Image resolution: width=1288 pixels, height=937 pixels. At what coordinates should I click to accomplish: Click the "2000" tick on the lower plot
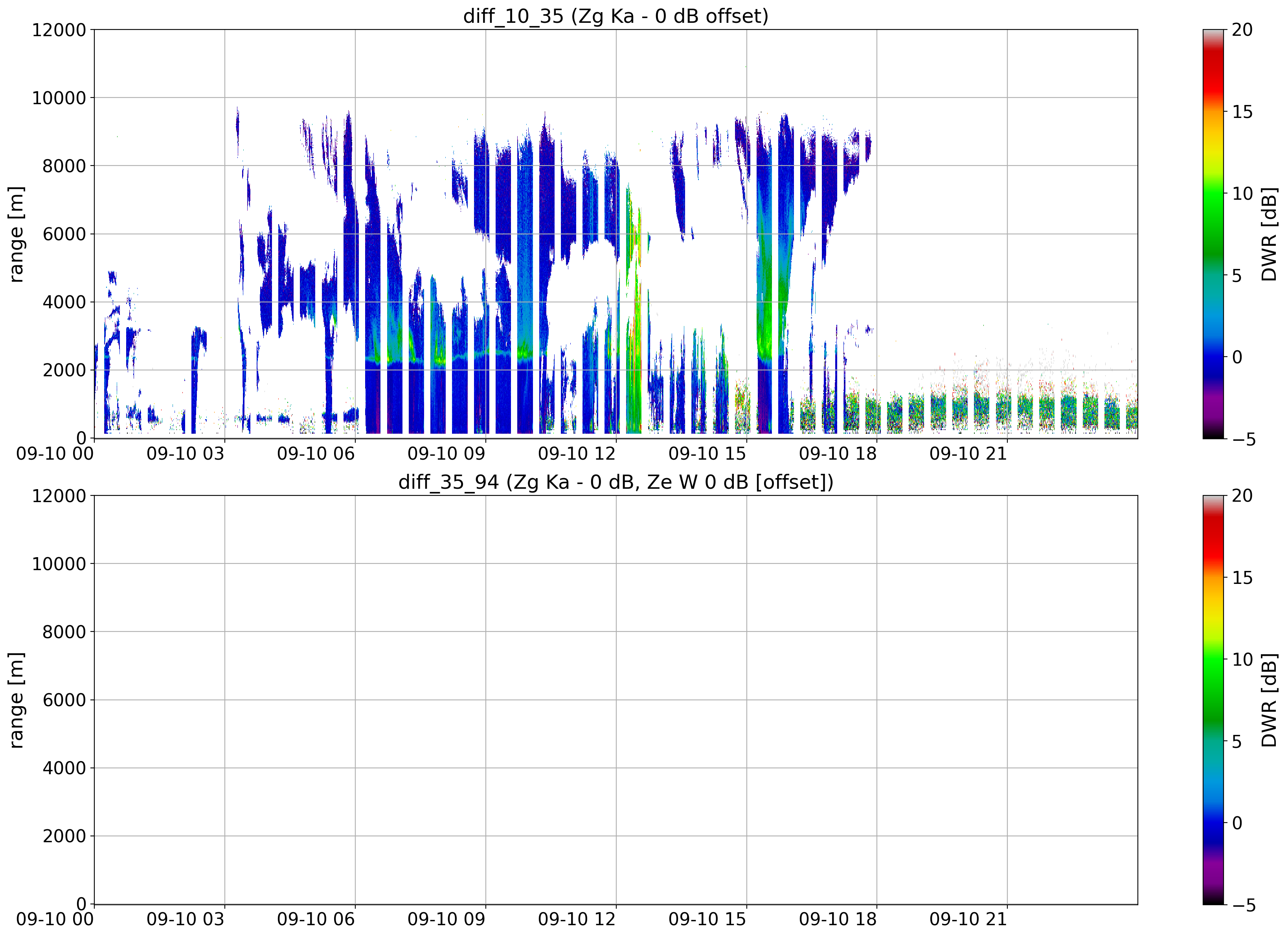[64, 836]
